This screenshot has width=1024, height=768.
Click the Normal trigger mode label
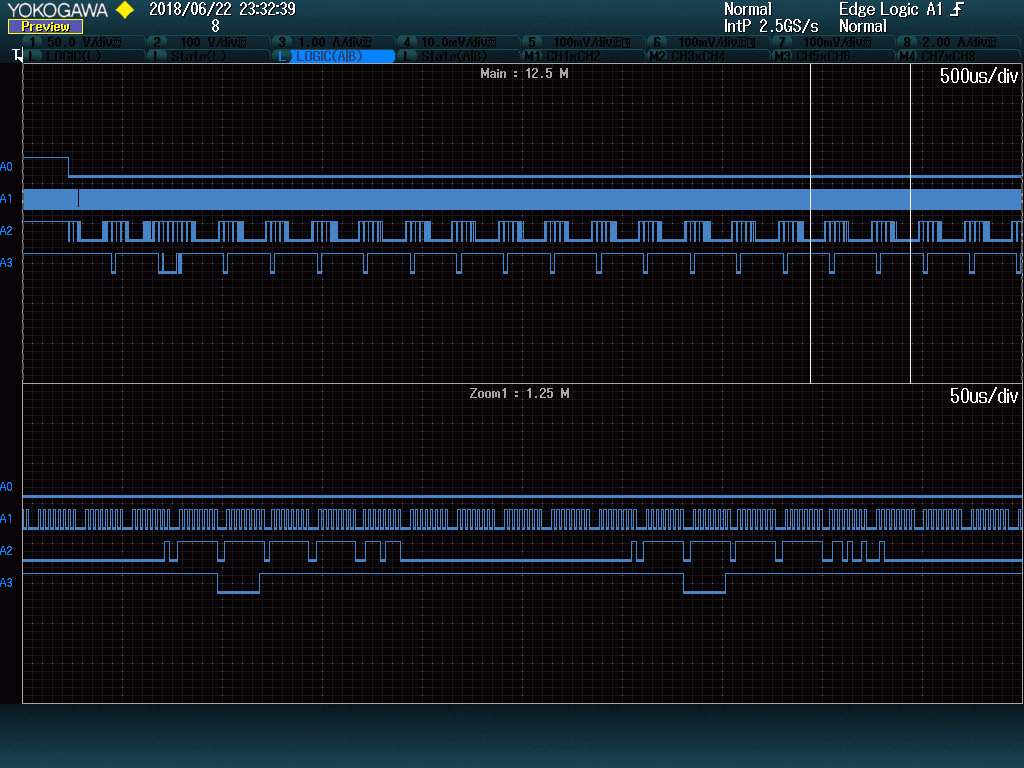(x=748, y=9)
